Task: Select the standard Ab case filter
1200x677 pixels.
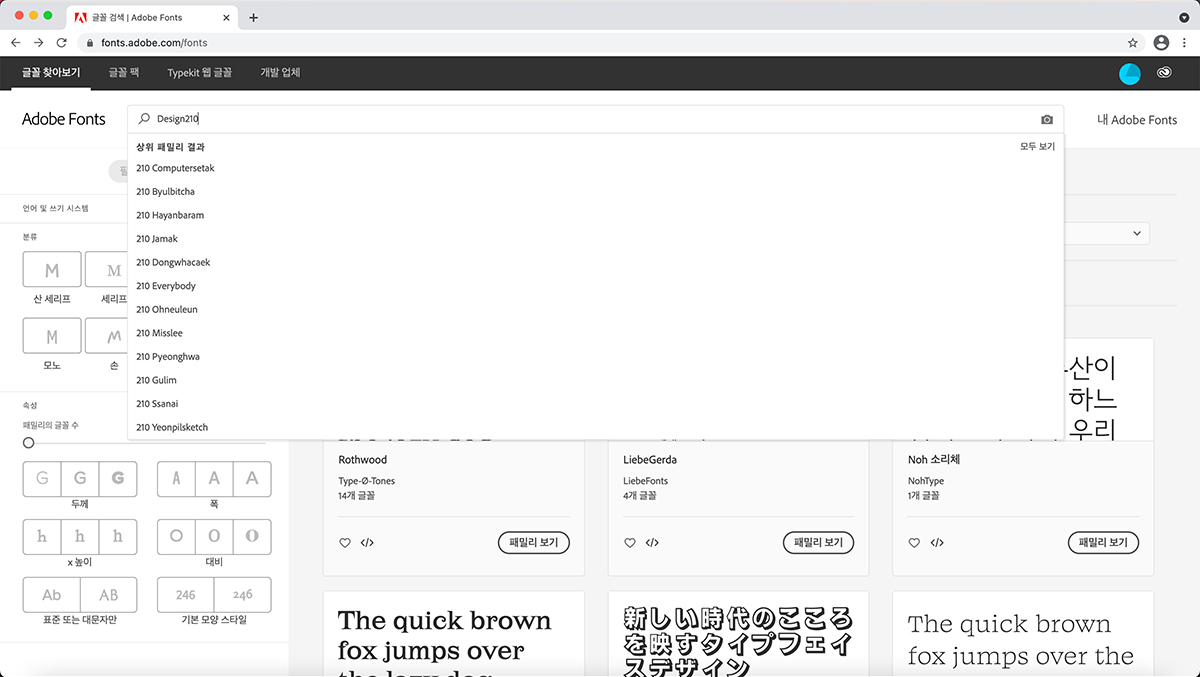Action: 51,594
